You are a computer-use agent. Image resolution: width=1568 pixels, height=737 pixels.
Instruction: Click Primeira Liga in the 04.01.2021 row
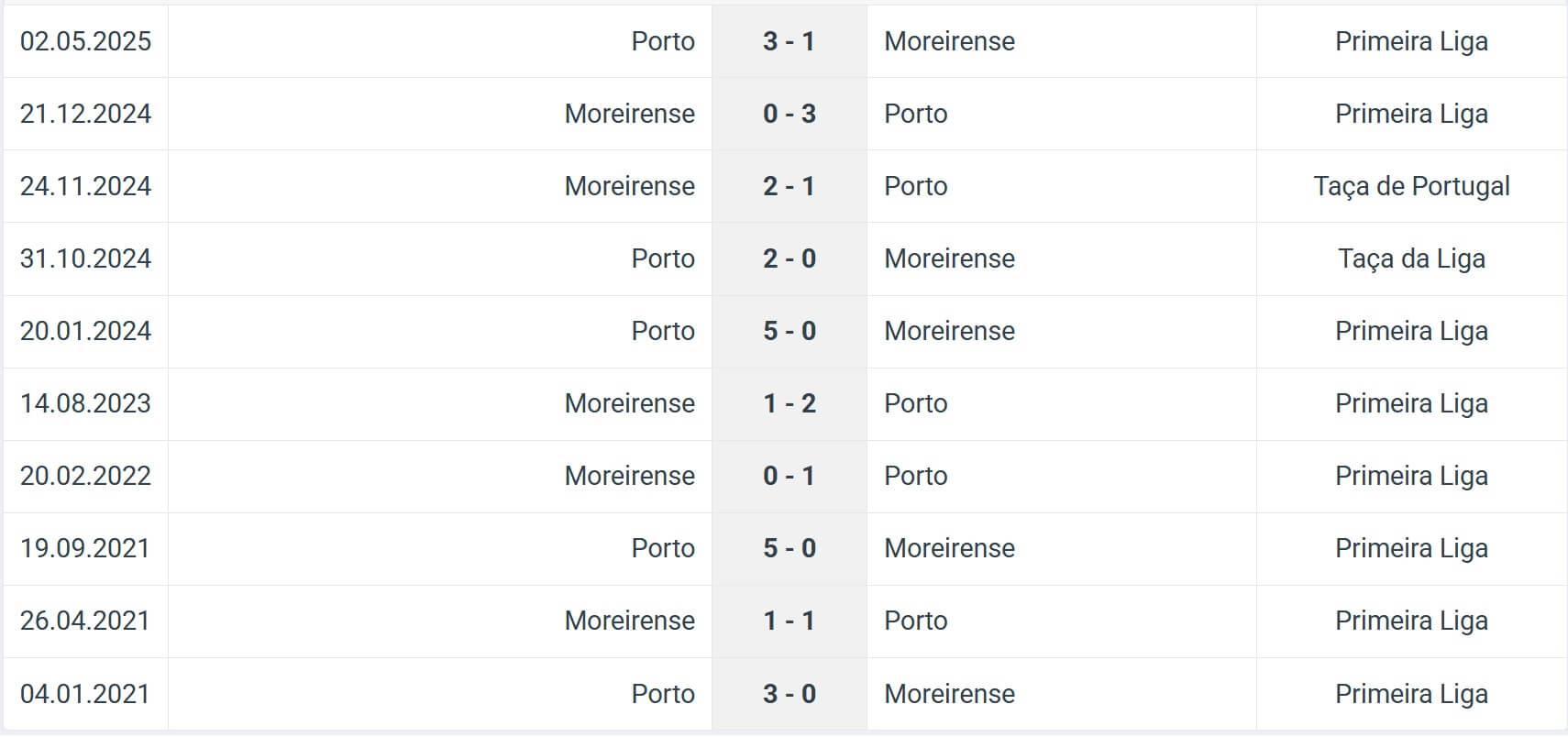coord(1411,694)
